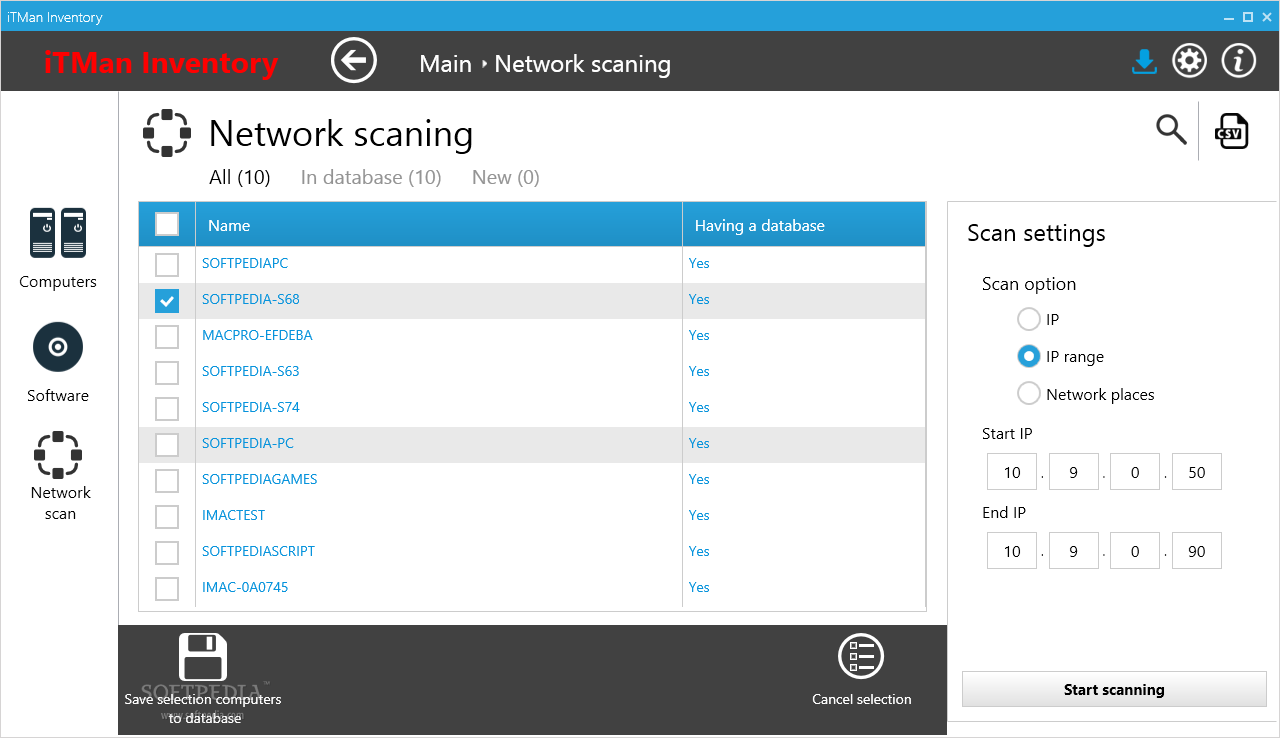Open the info about icon
The width and height of the screenshot is (1280, 738).
pos(1239,61)
